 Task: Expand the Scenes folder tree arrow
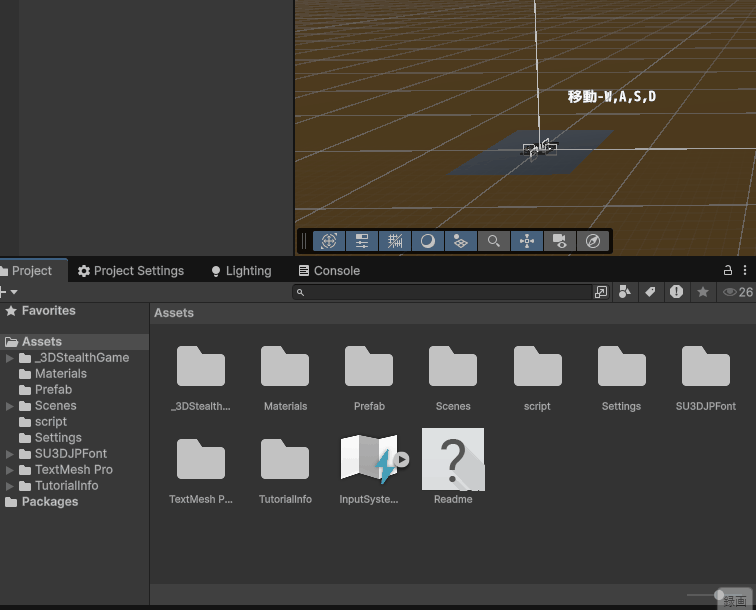click(10, 406)
